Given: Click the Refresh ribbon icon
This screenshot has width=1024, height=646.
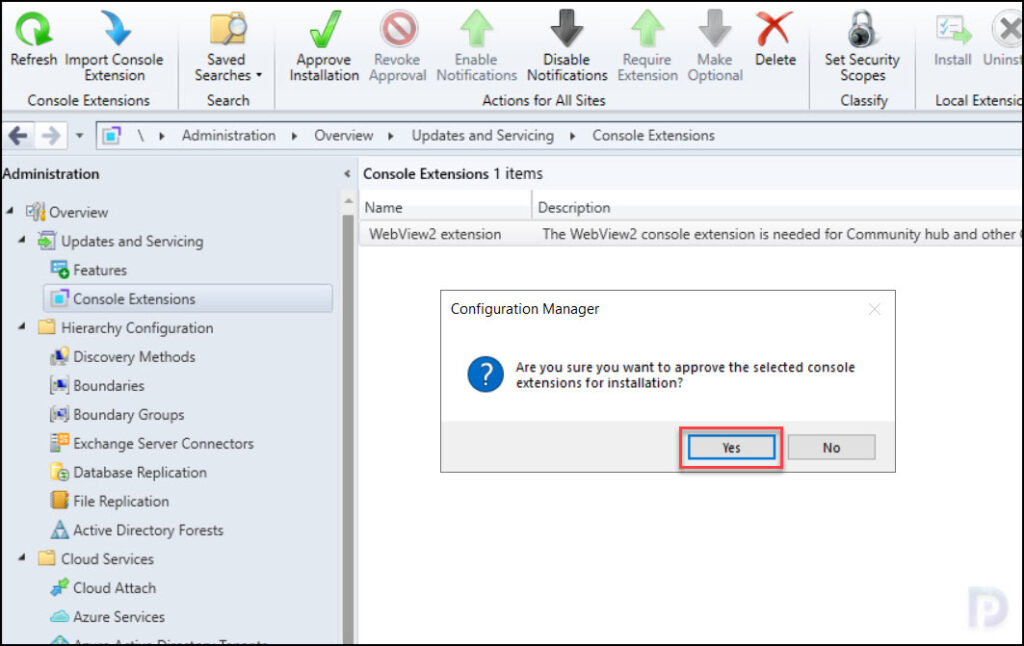Looking at the screenshot, I should pyautogui.click(x=33, y=29).
